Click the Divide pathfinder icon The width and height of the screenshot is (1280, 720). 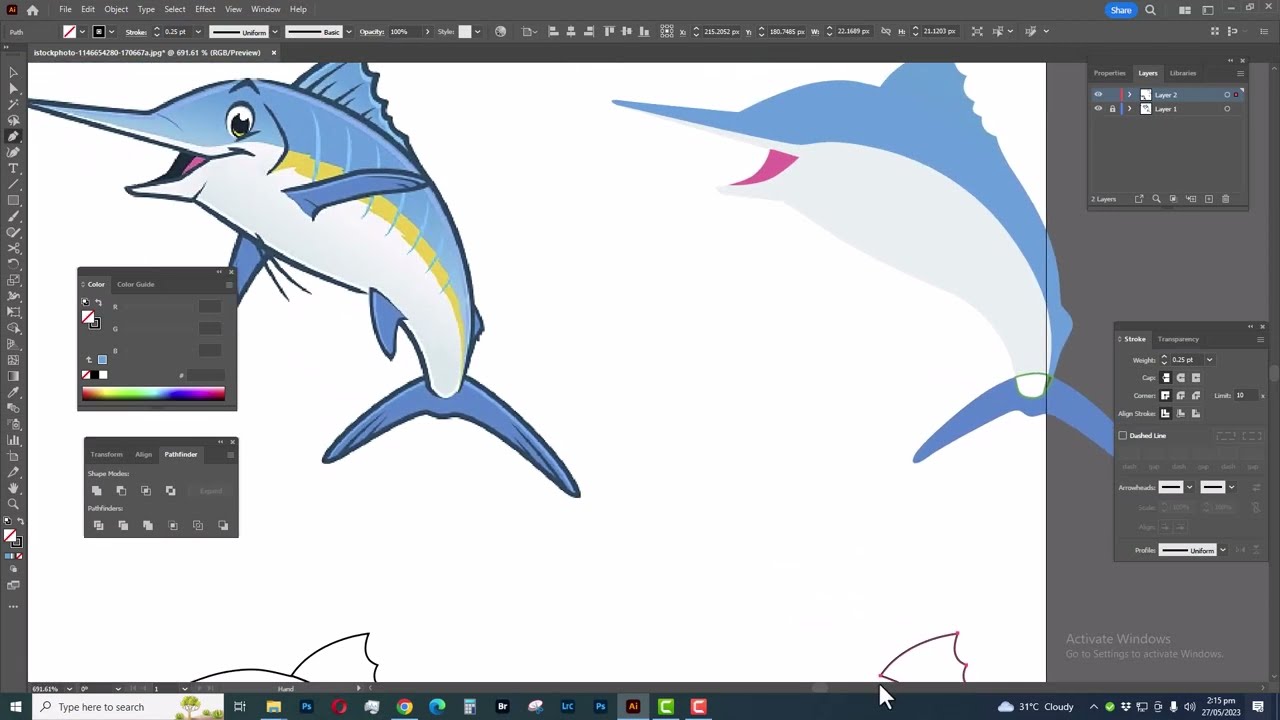pyautogui.click(x=98, y=525)
